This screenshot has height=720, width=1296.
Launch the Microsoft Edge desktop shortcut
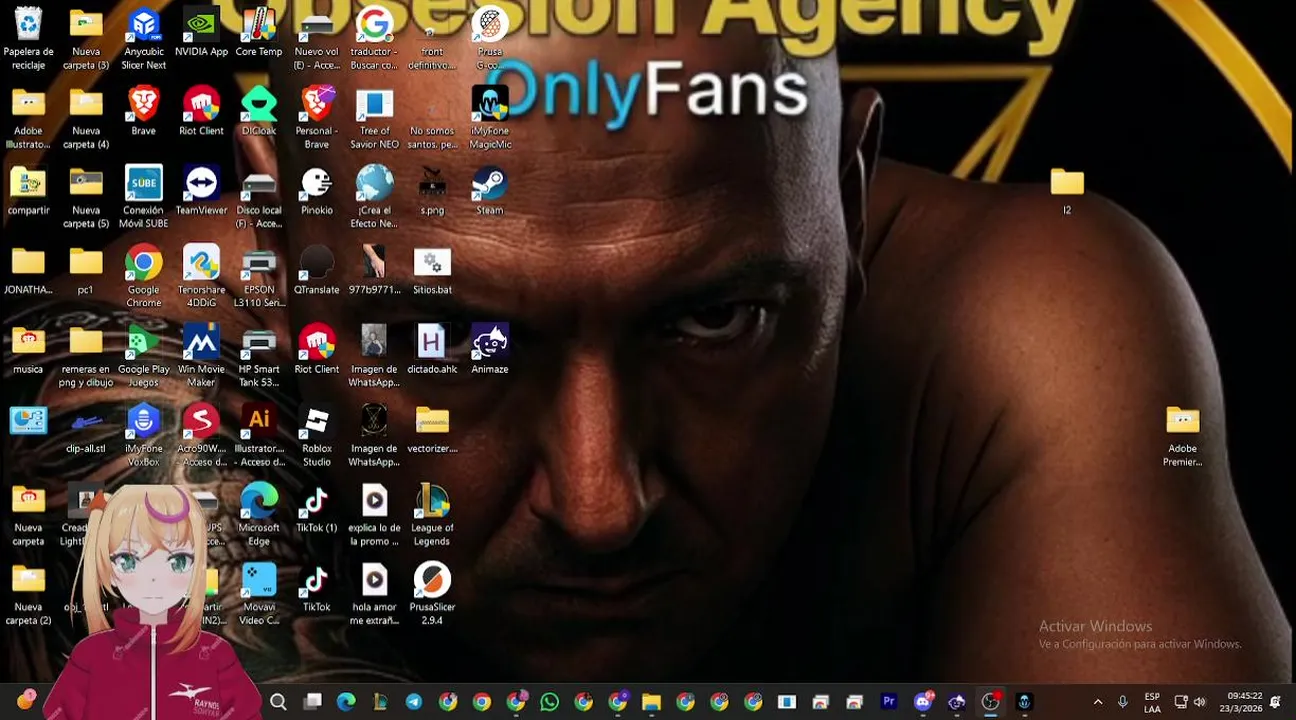point(259,515)
